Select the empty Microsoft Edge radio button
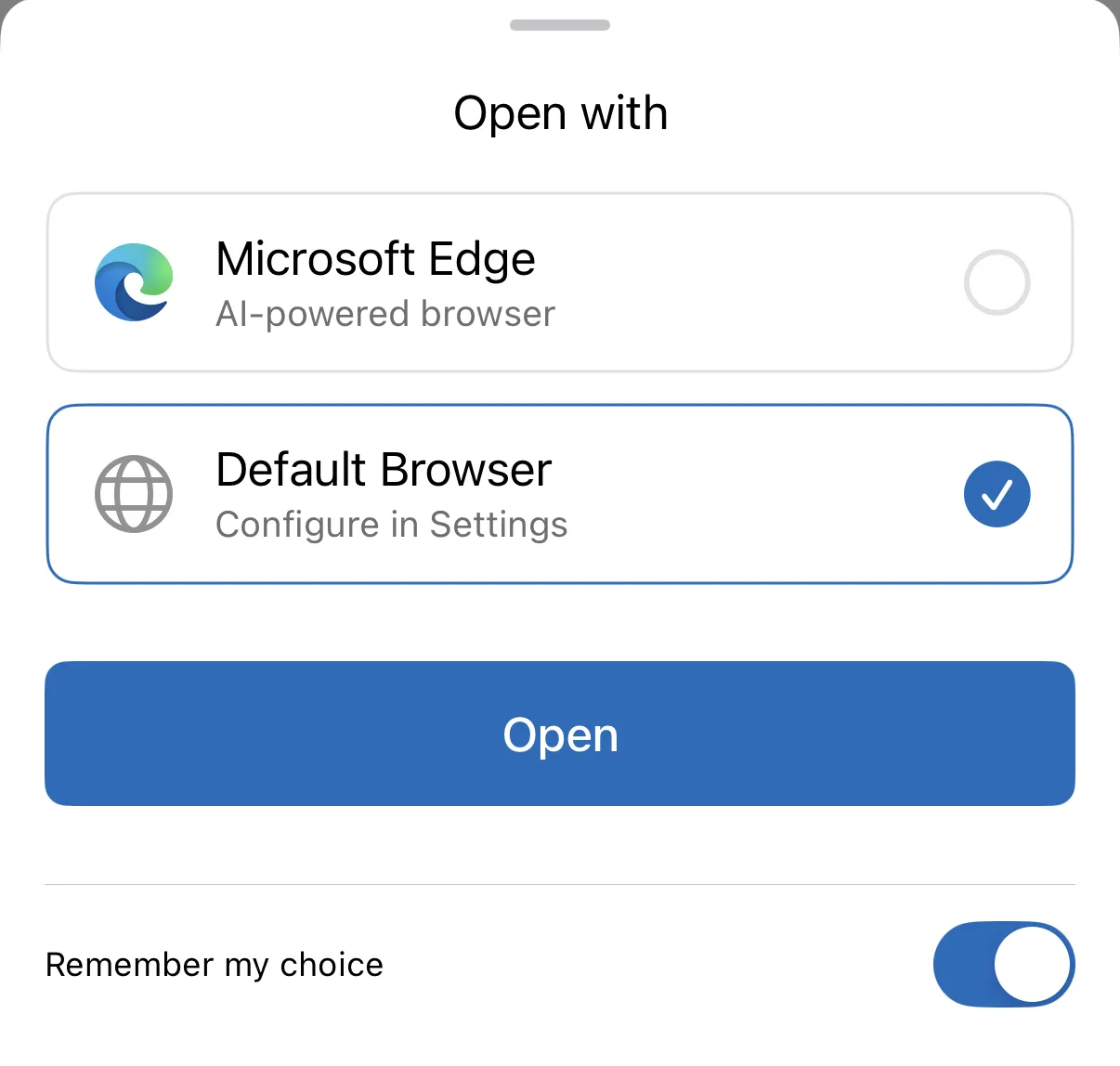1120x1066 pixels. (x=996, y=282)
